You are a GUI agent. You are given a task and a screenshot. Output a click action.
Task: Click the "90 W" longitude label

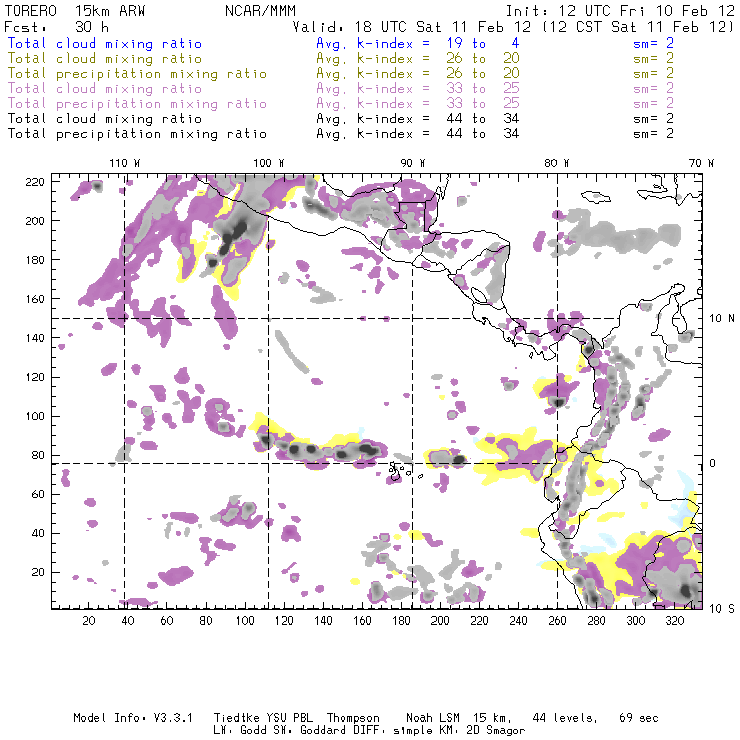(413, 163)
